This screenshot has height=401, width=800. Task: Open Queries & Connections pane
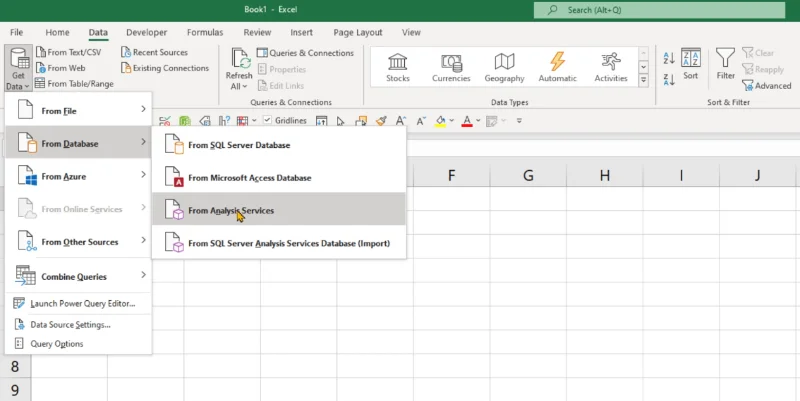[x=305, y=53]
